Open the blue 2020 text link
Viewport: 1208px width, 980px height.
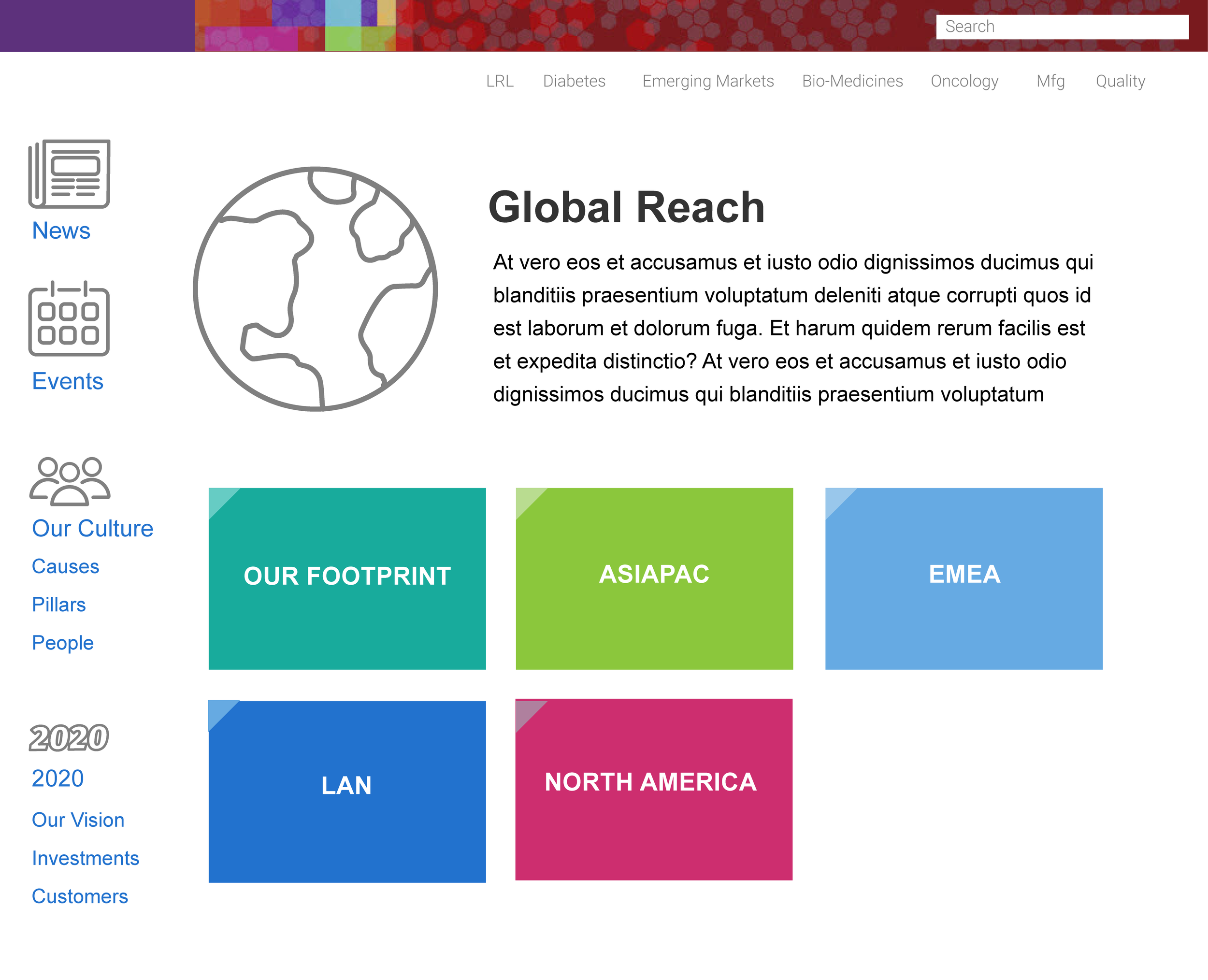coord(58,778)
